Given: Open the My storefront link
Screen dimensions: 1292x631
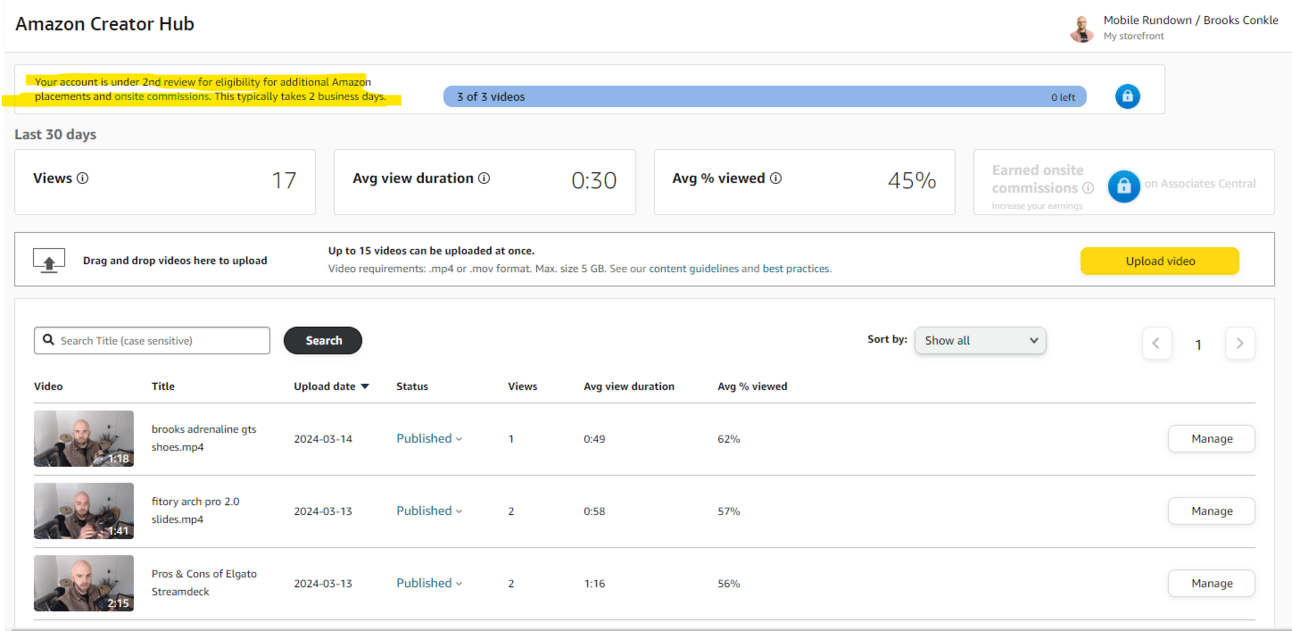Looking at the screenshot, I should click(x=1133, y=36).
